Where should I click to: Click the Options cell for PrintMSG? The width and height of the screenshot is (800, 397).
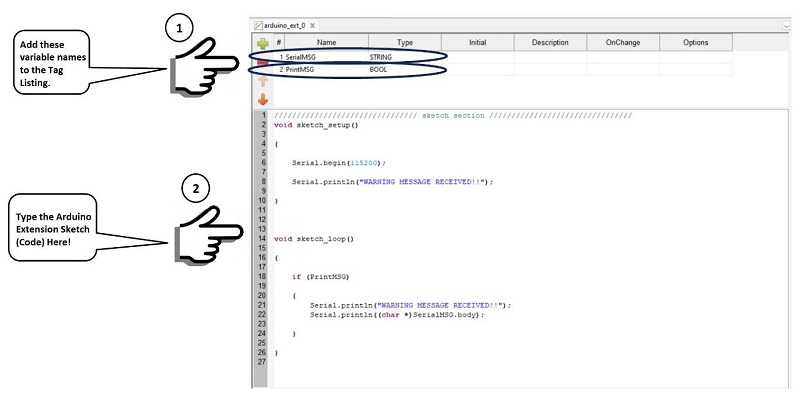[696, 69]
